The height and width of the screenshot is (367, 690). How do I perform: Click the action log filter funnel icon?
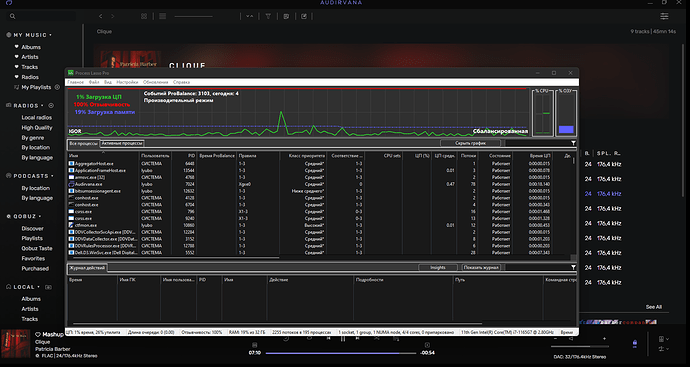573,267
